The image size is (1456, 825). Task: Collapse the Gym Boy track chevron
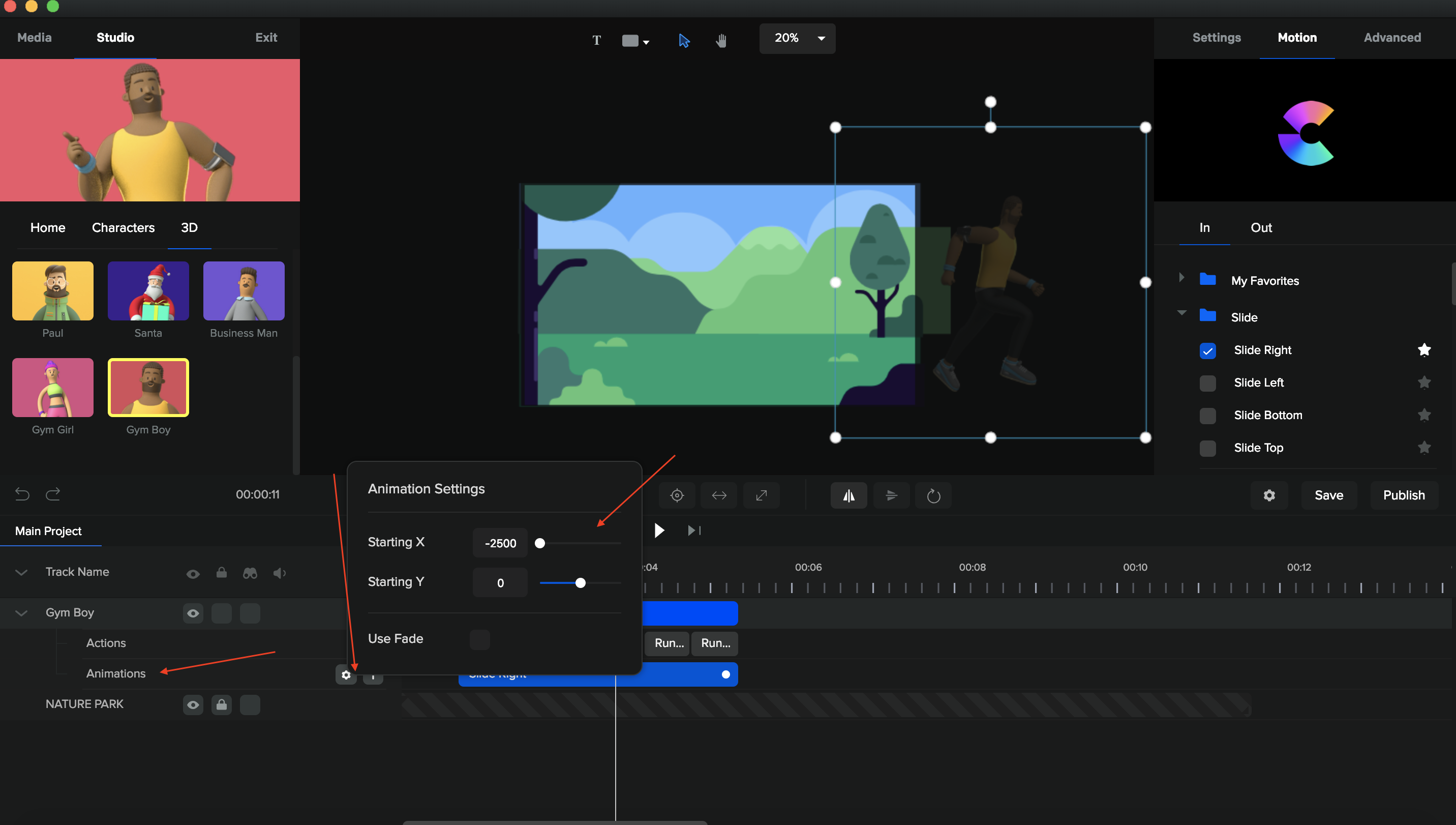point(21,613)
